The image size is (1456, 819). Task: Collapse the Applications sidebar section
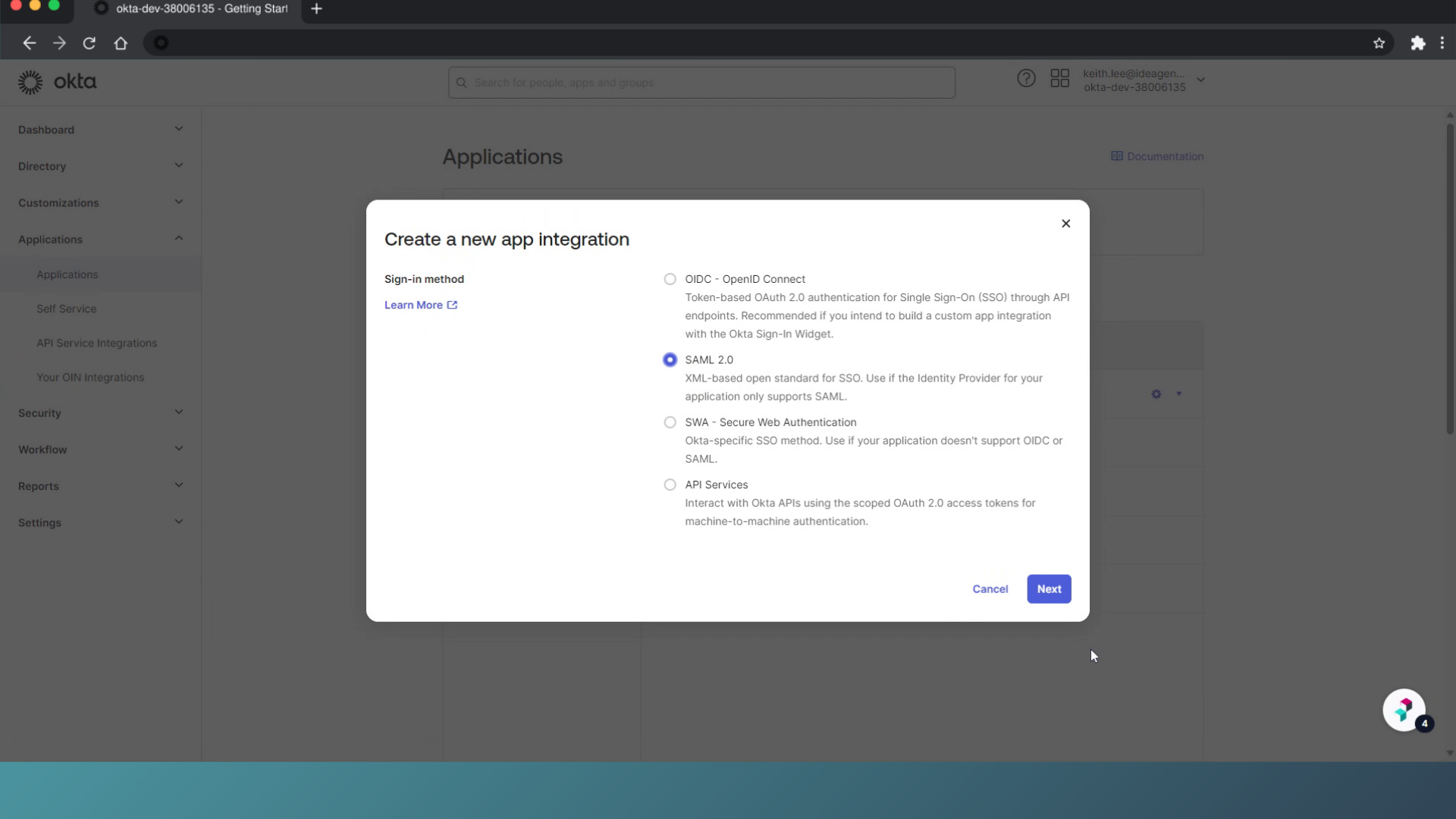pos(100,240)
